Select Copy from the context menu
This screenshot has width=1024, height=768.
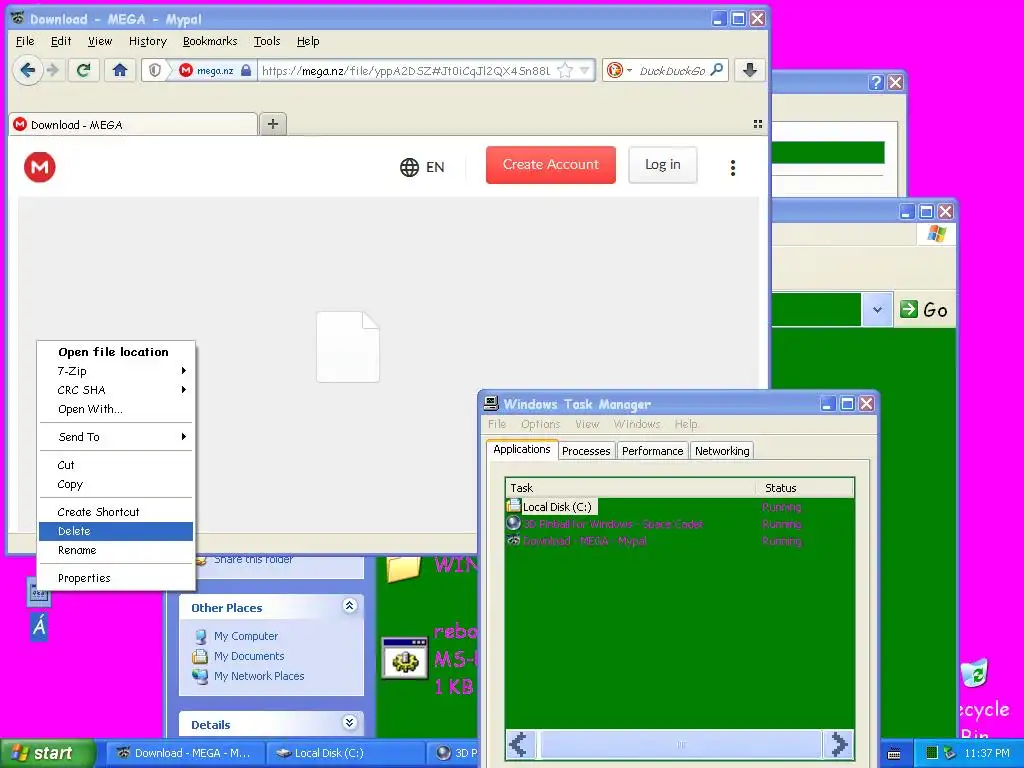pos(116,484)
